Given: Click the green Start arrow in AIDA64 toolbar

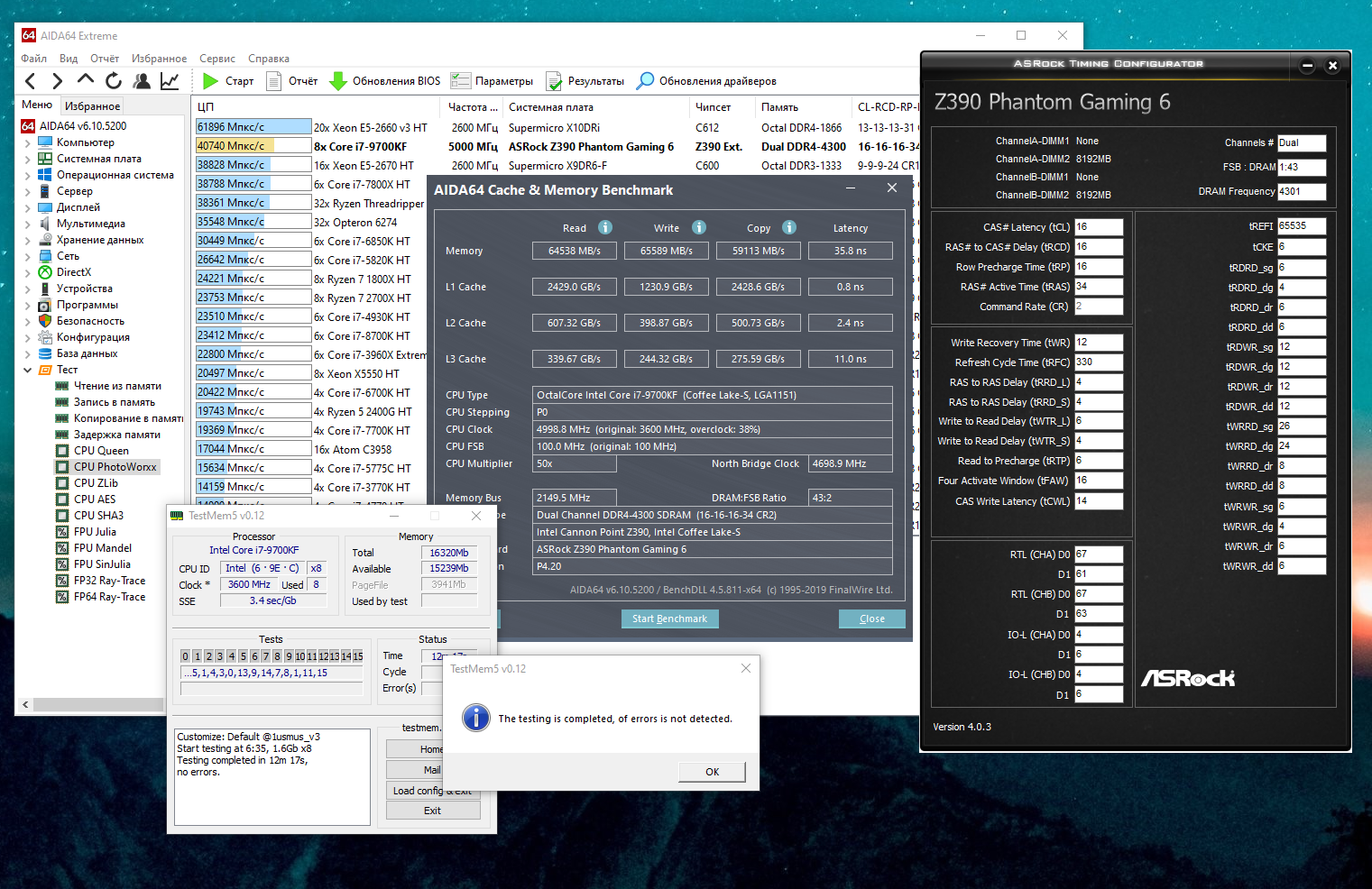Looking at the screenshot, I should click(210, 81).
